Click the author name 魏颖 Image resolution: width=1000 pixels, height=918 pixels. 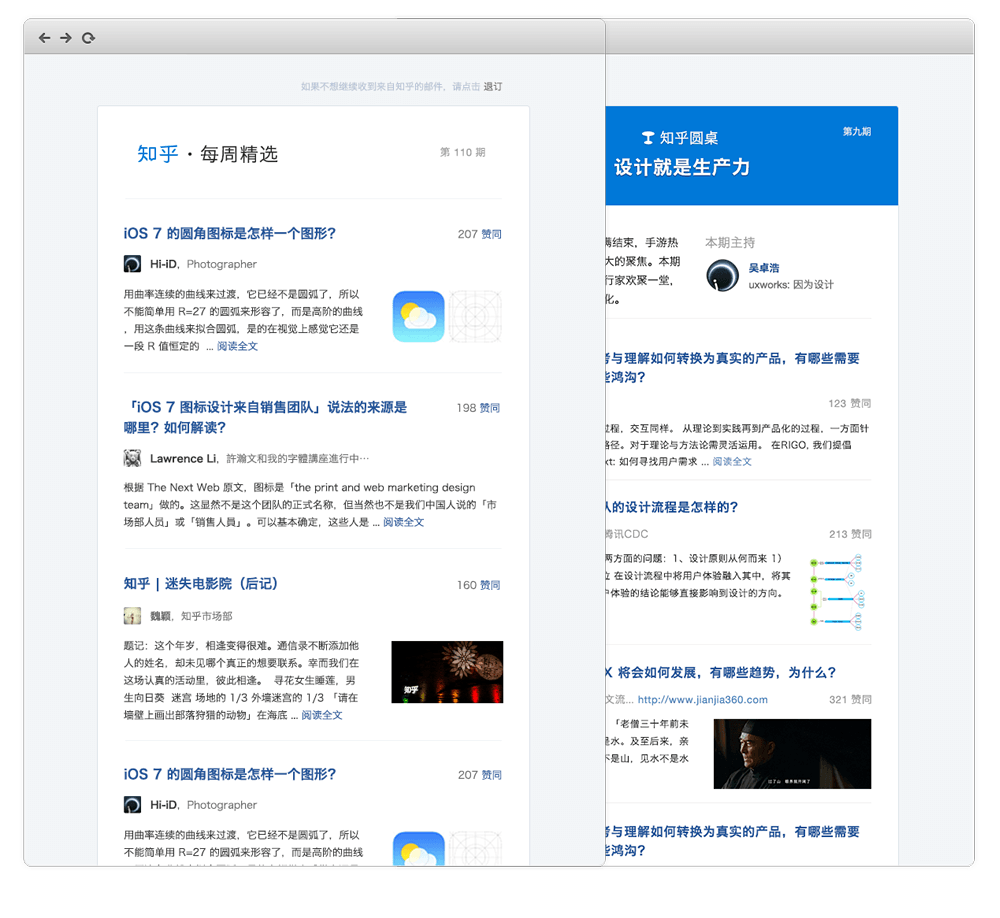point(160,616)
